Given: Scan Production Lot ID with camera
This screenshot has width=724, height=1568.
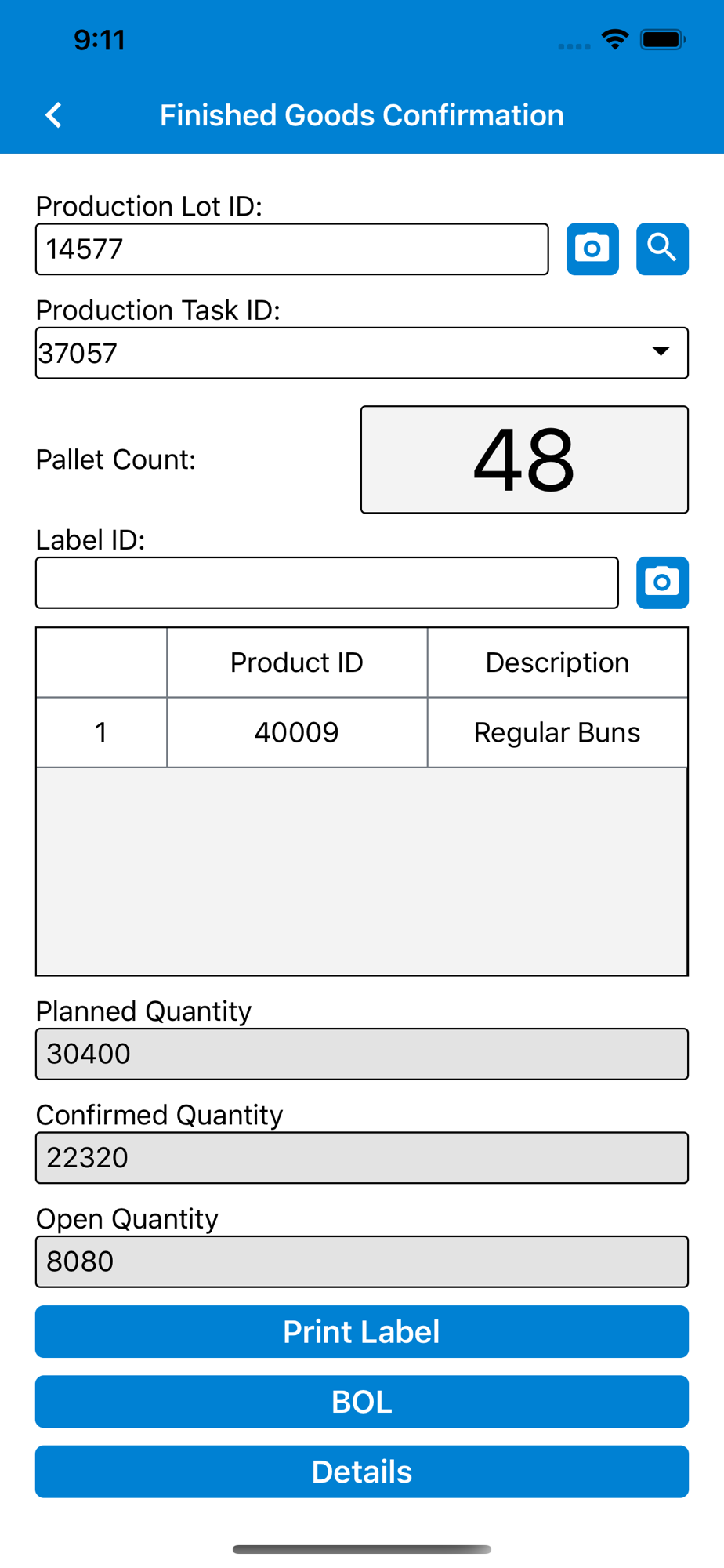Looking at the screenshot, I should click(x=592, y=249).
